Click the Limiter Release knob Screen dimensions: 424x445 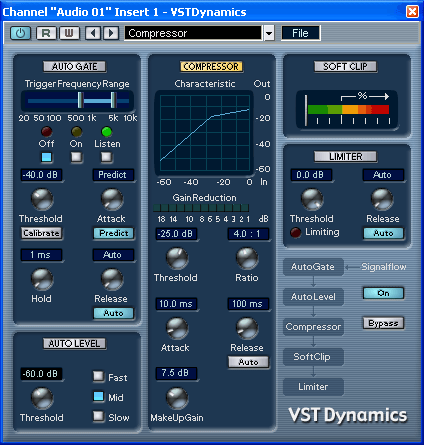click(x=382, y=199)
